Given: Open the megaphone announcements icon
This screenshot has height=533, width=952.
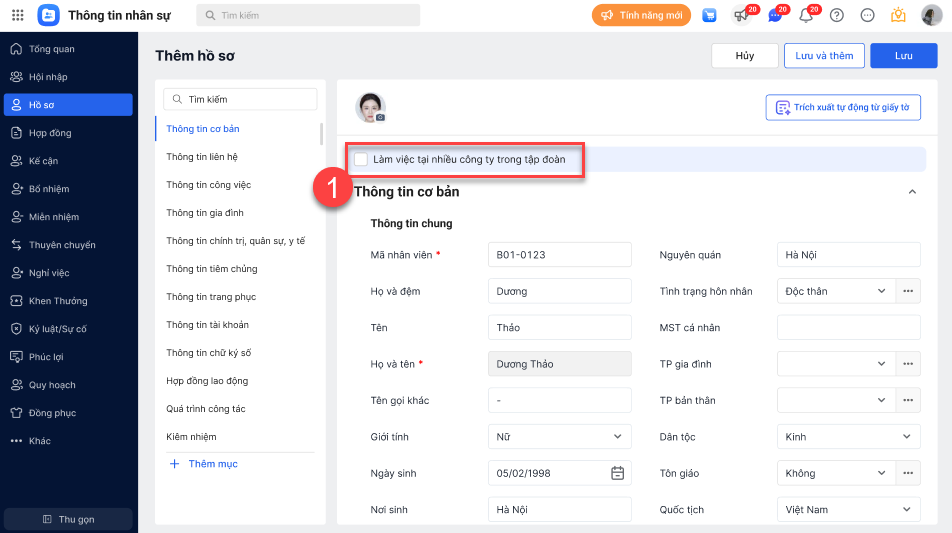Looking at the screenshot, I should (x=741, y=16).
